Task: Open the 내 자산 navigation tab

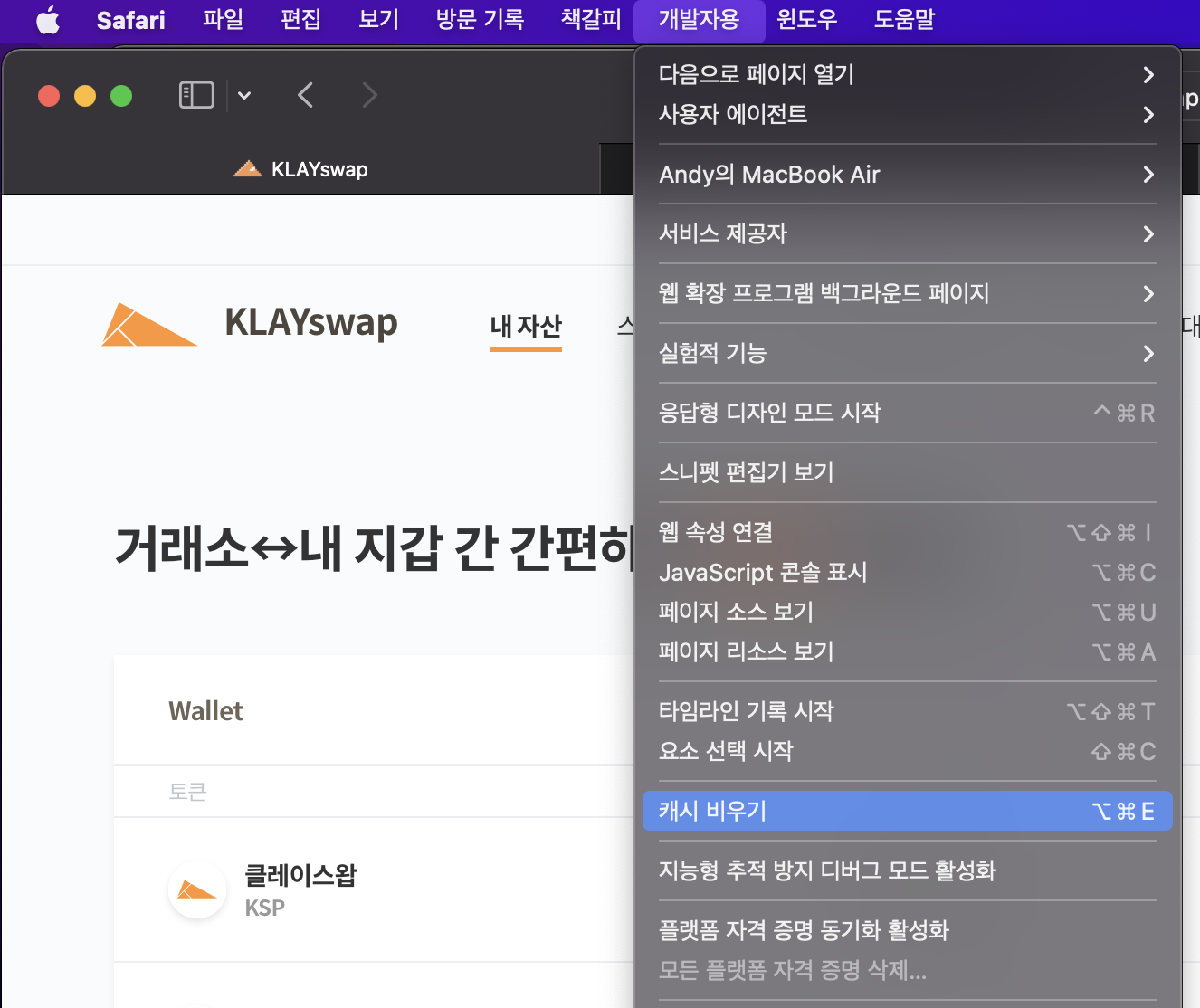Action: 526,326
